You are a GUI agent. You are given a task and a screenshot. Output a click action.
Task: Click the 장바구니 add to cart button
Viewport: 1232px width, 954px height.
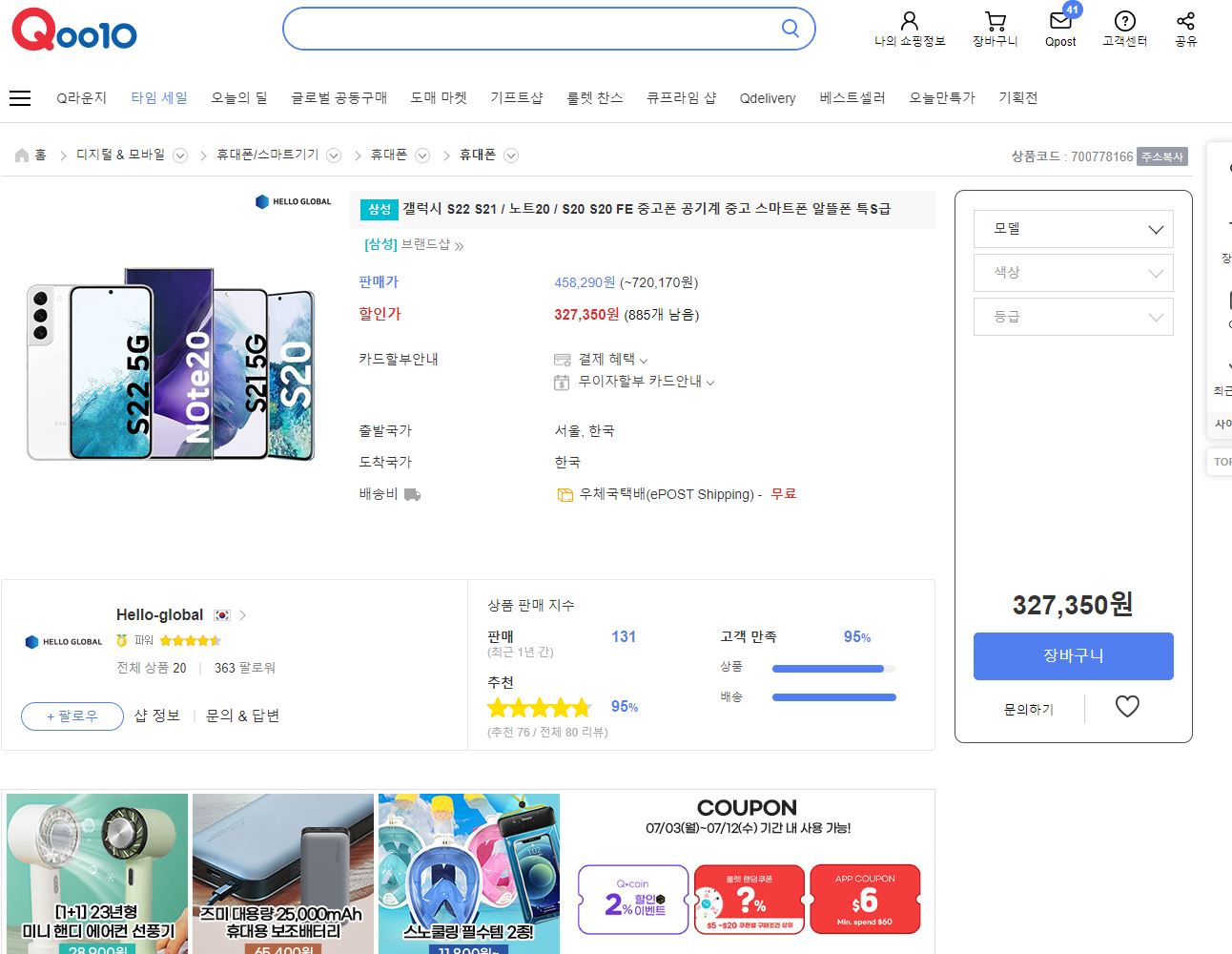point(1074,656)
